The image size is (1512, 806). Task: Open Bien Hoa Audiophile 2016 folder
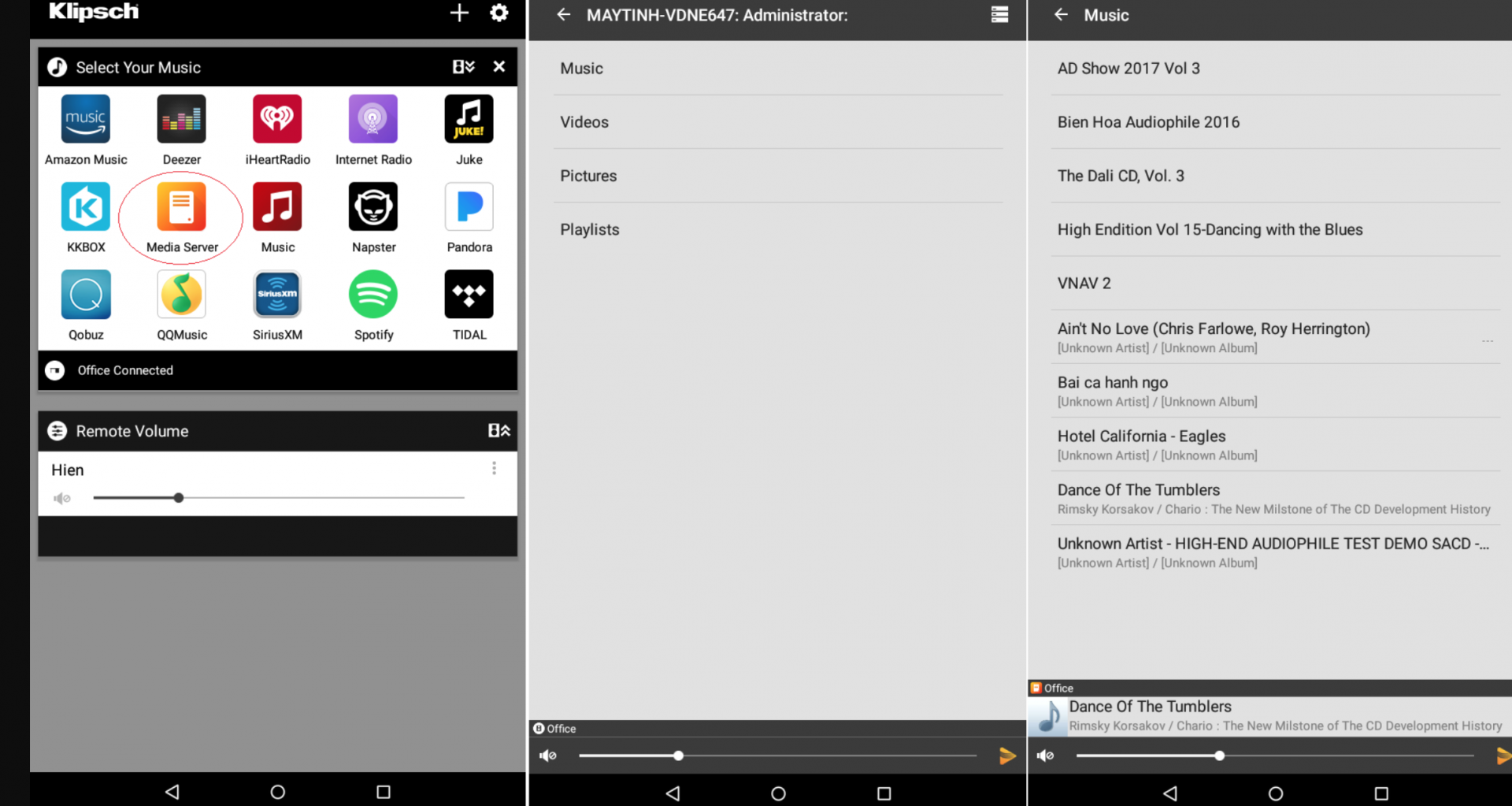(1276, 122)
